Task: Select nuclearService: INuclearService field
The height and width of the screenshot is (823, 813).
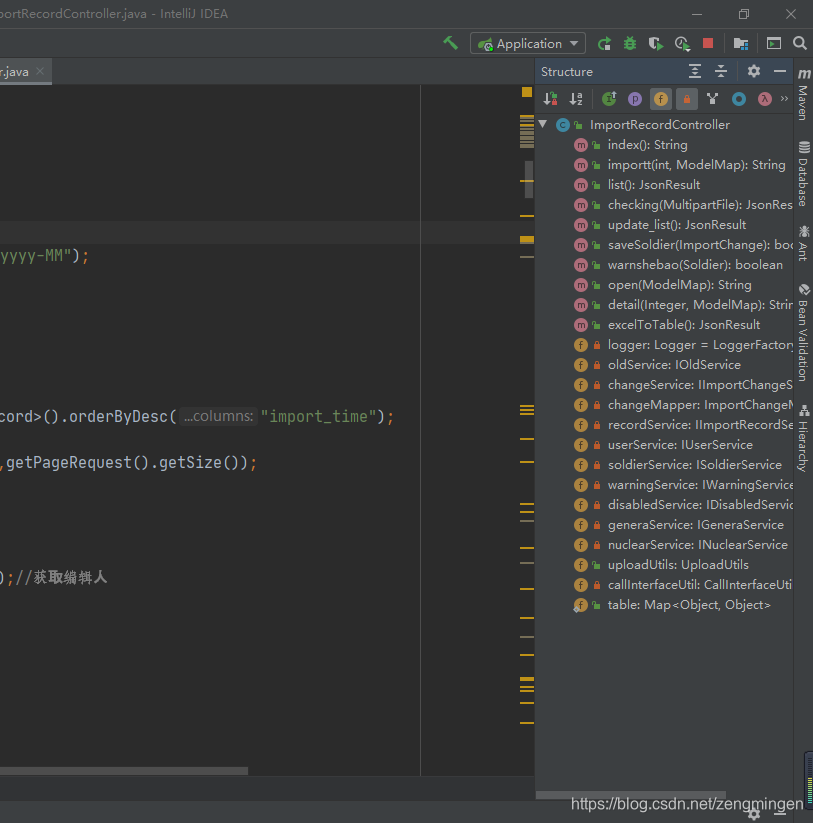Action: [698, 545]
